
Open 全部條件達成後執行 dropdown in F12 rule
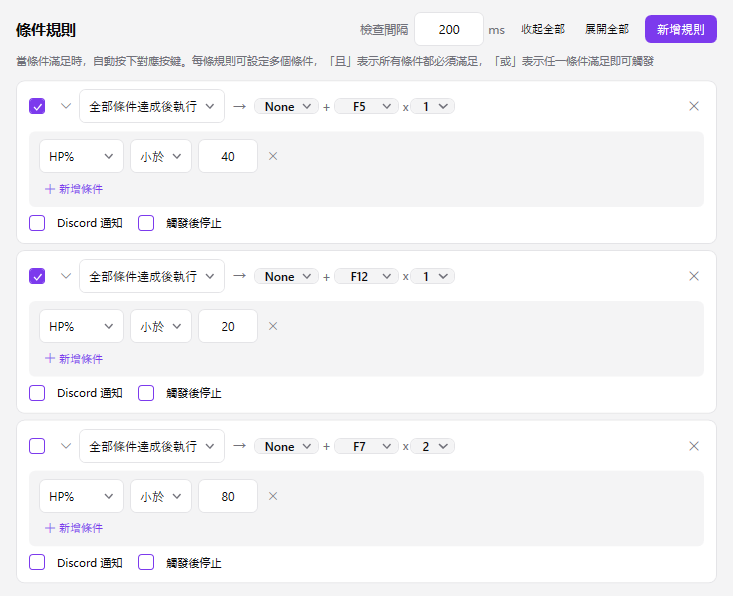[152, 276]
